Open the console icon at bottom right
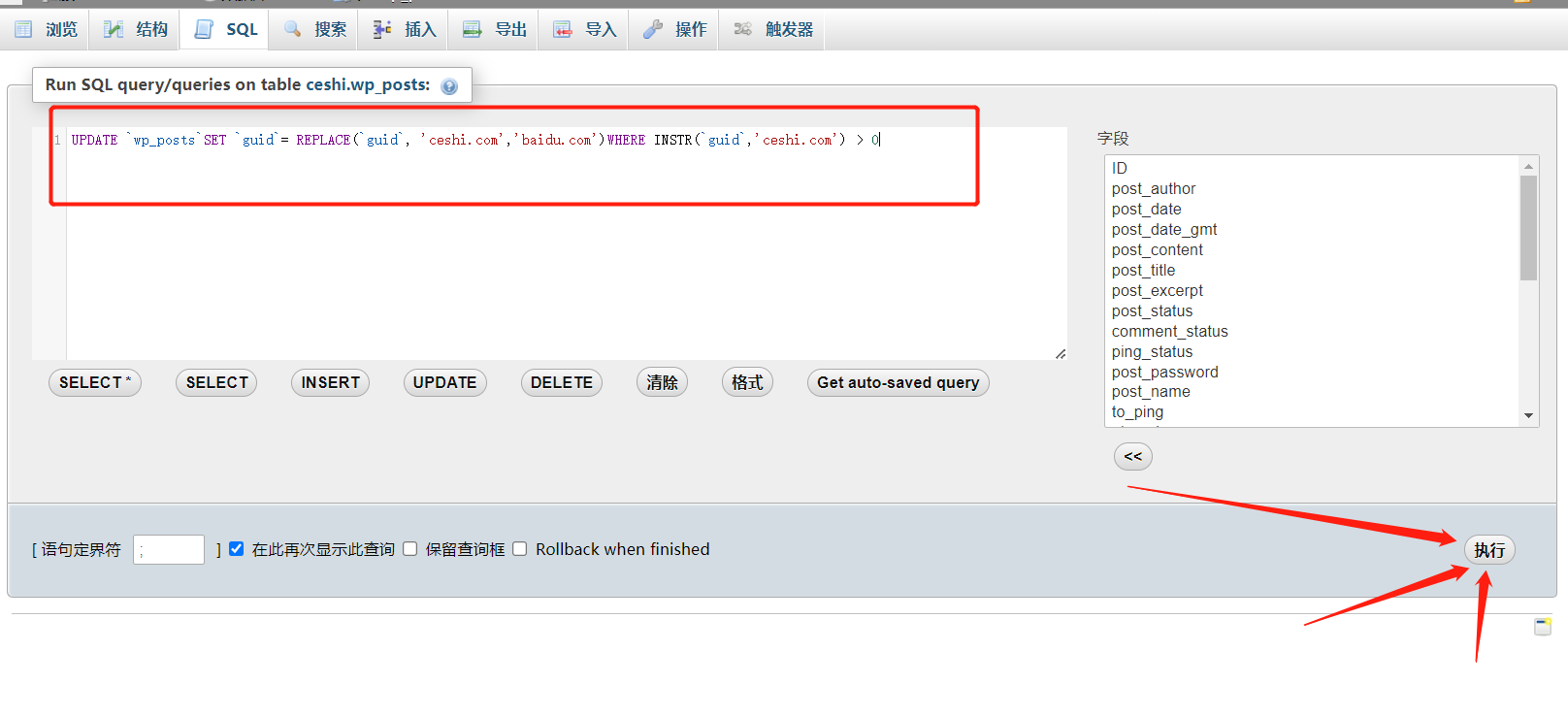 (1543, 627)
